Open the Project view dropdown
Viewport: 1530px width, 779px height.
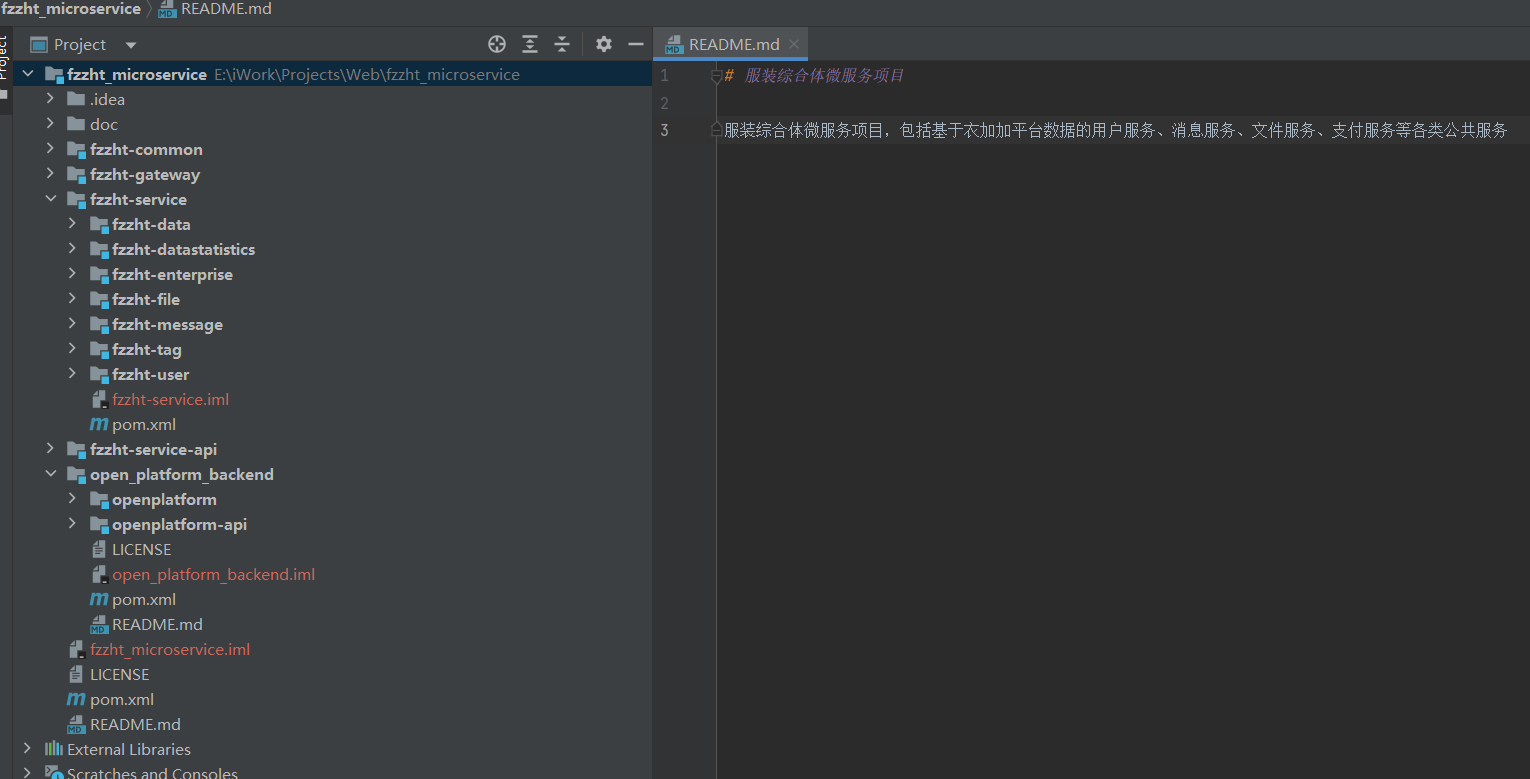click(130, 45)
